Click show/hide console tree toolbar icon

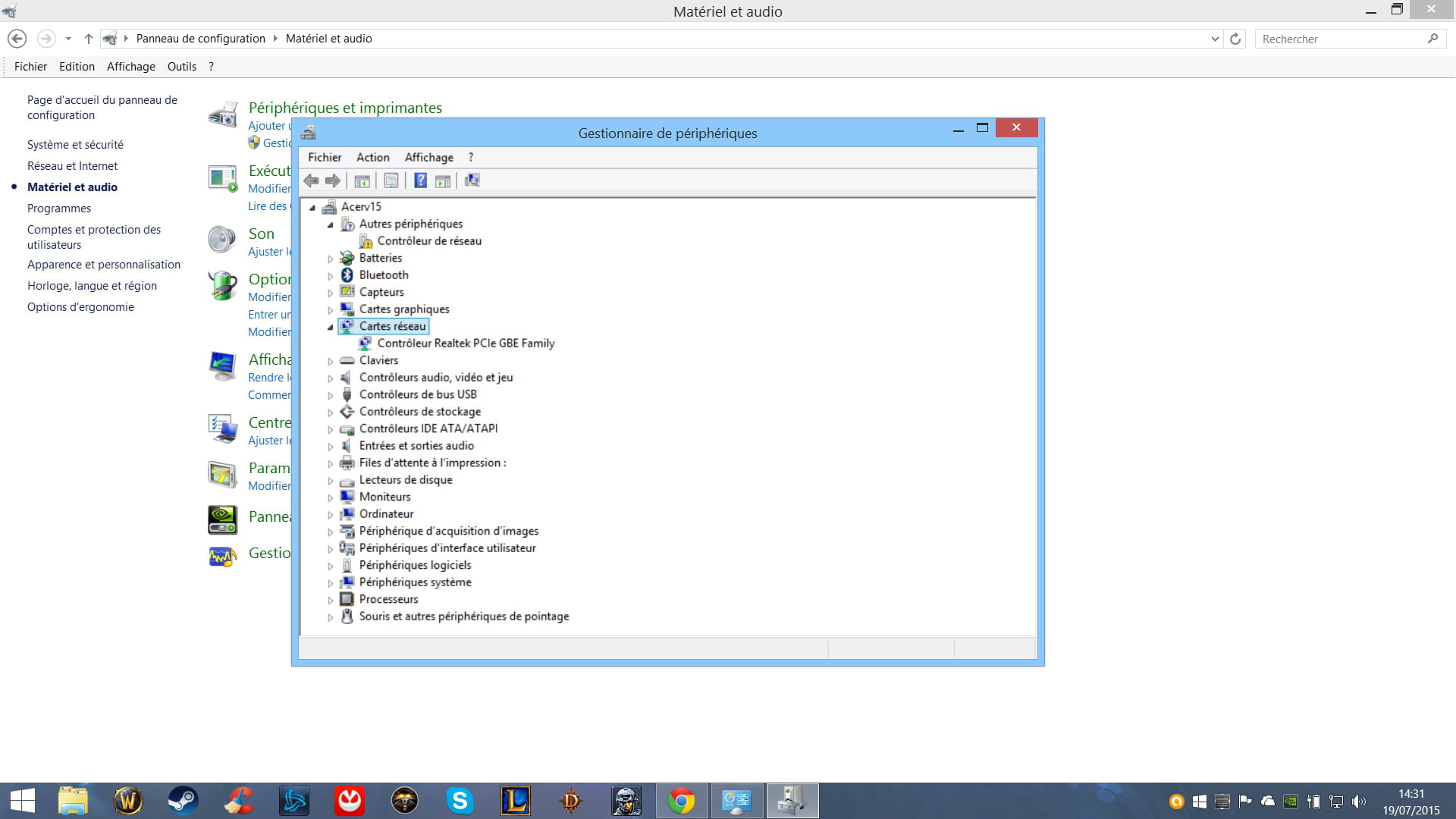pos(362,180)
